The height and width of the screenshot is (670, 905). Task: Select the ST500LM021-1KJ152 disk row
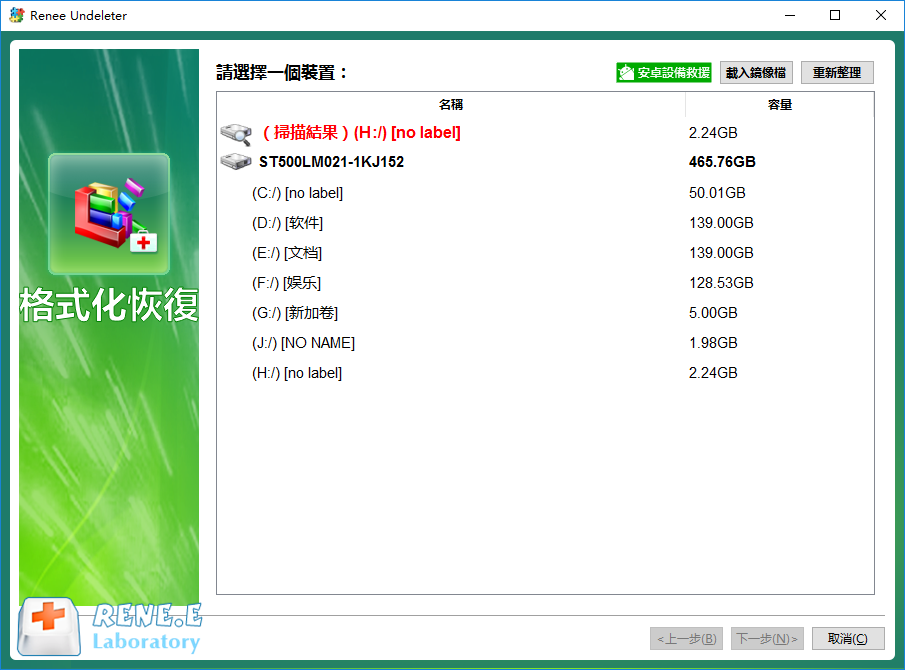pos(545,162)
